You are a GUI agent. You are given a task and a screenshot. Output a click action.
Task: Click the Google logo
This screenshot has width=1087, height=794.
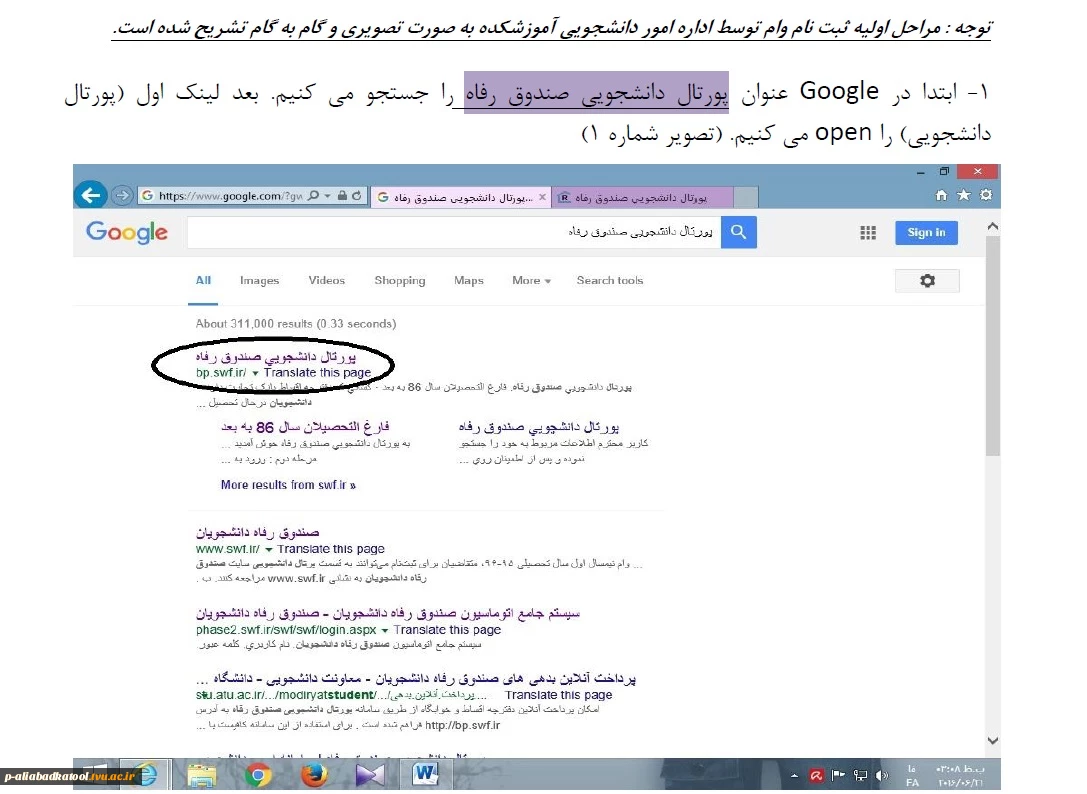pyautogui.click(x=127, y=232)
